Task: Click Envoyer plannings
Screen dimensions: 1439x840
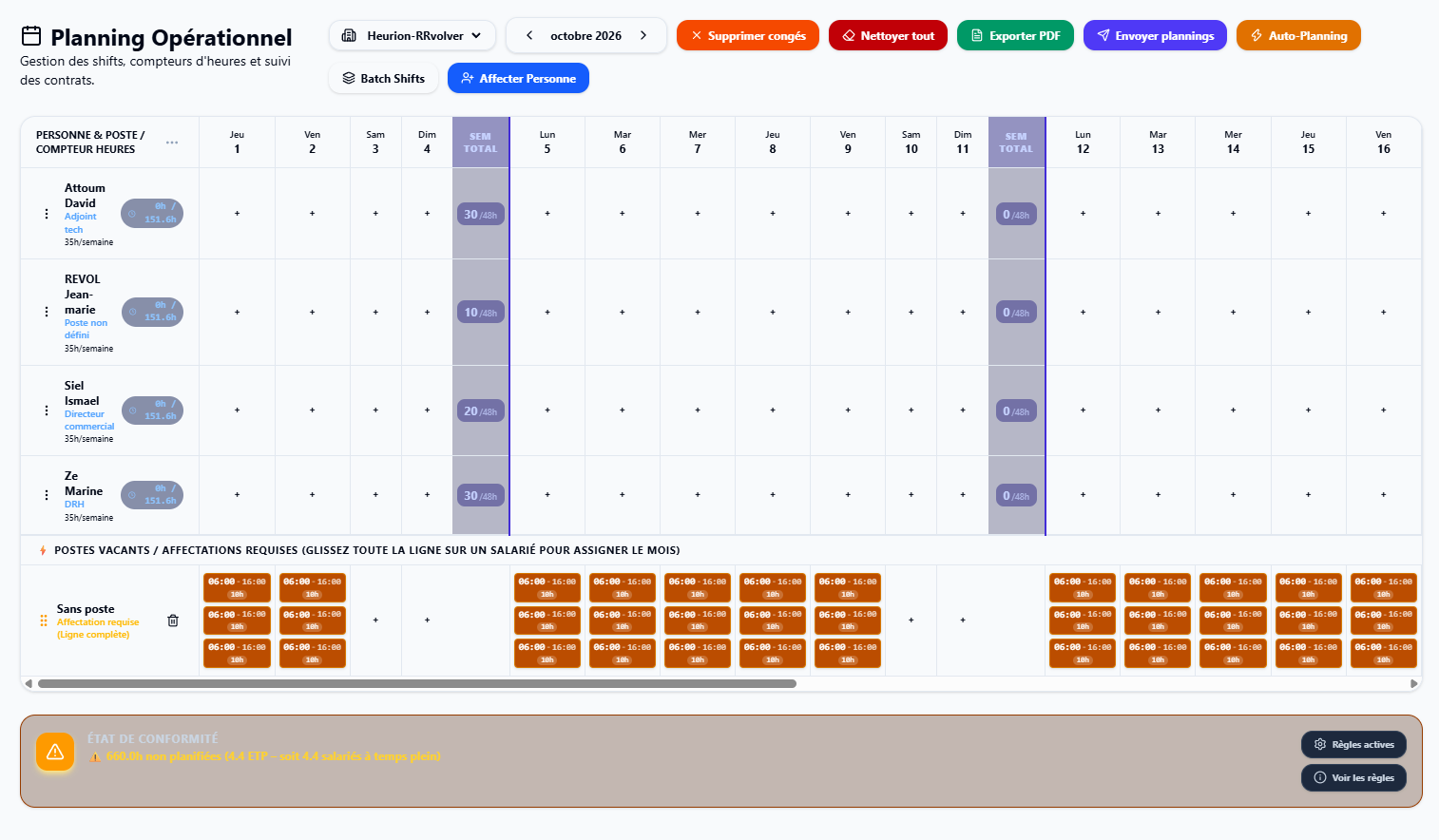Action: (x=1155, y=36)
